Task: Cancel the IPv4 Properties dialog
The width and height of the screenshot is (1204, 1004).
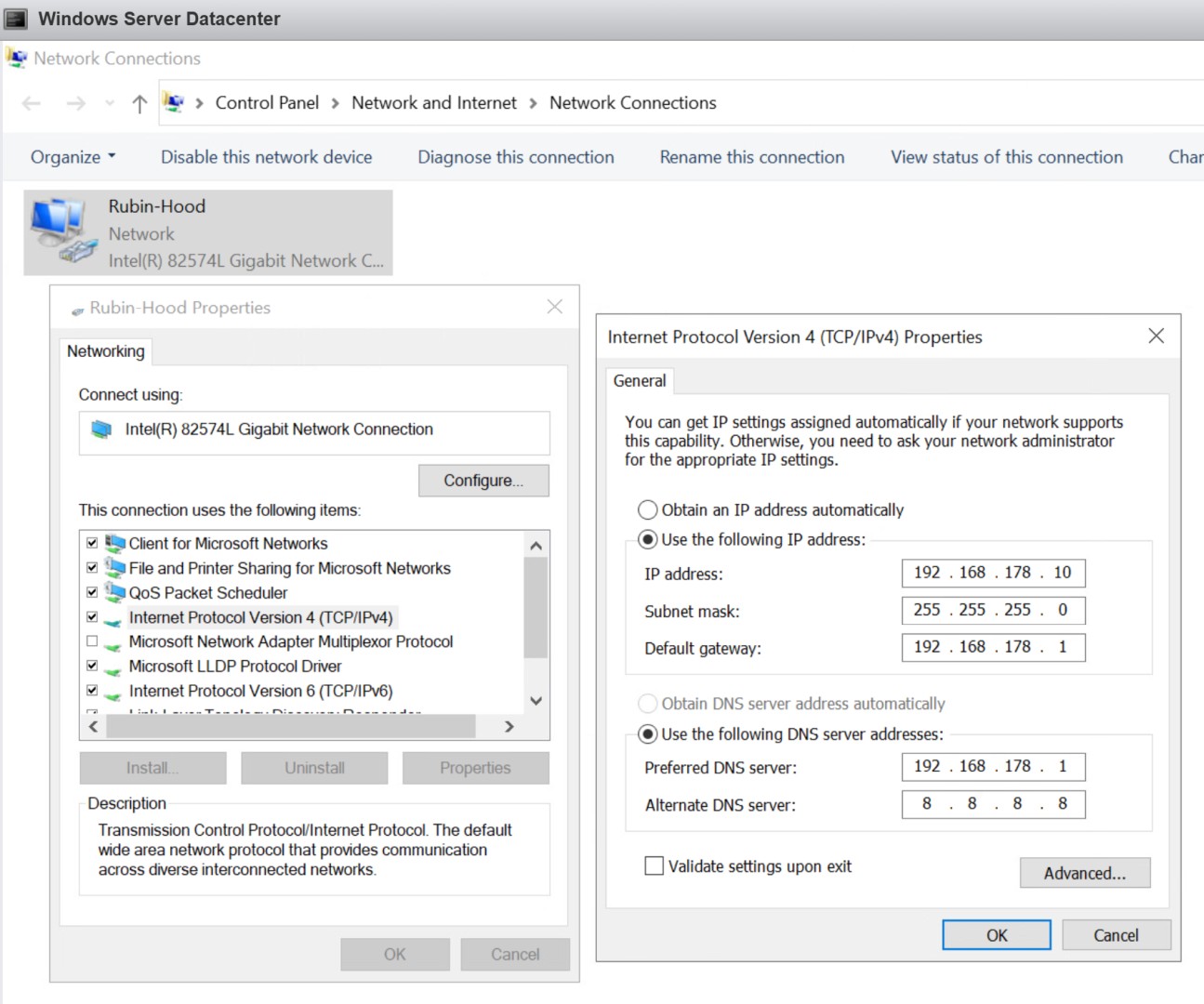Action: [x=1116, y=935]
